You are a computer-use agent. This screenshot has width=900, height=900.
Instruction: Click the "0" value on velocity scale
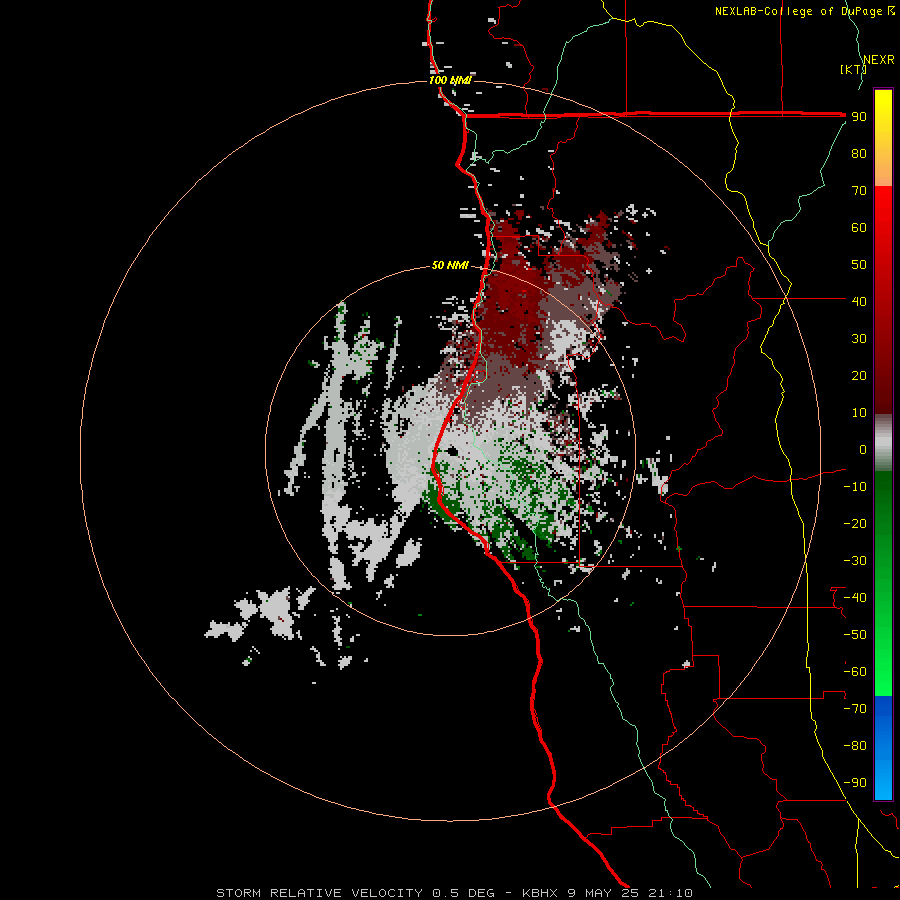863,450
